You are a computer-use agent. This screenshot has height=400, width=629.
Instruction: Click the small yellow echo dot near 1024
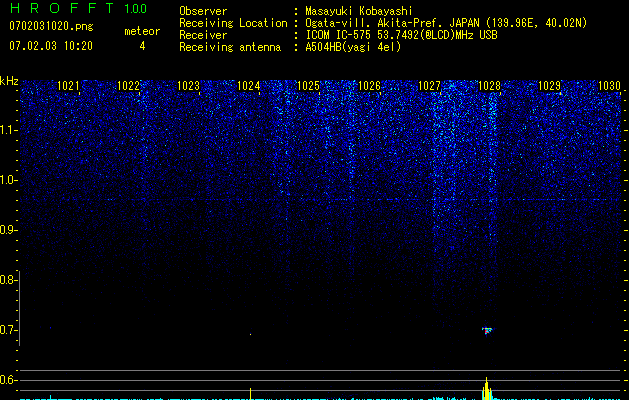tap(251, 334)
